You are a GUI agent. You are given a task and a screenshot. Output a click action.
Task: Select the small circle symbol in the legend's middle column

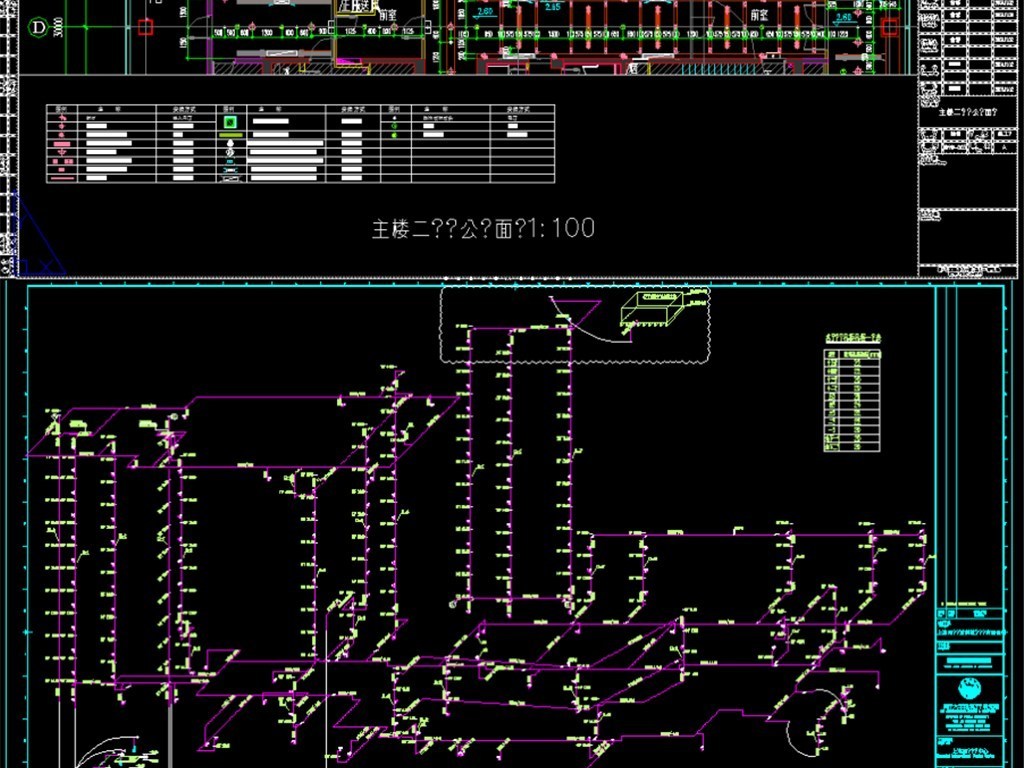231,143
